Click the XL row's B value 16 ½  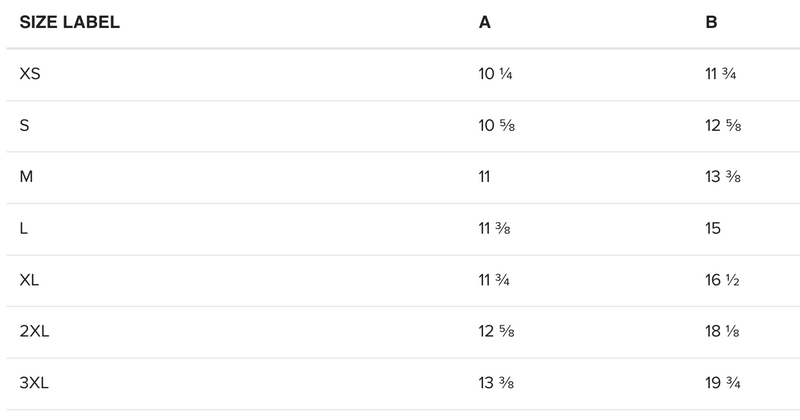click(x=722, y=281)
